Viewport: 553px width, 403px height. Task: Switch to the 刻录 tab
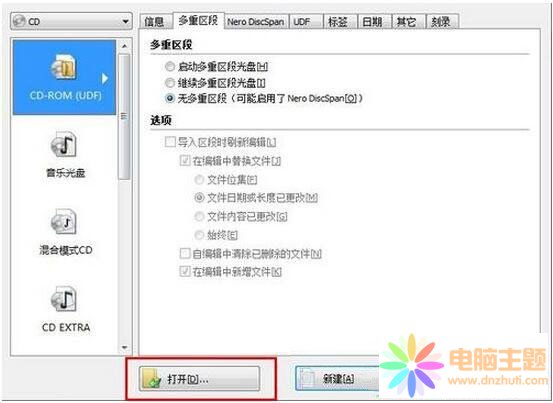[x=442, y=22]
